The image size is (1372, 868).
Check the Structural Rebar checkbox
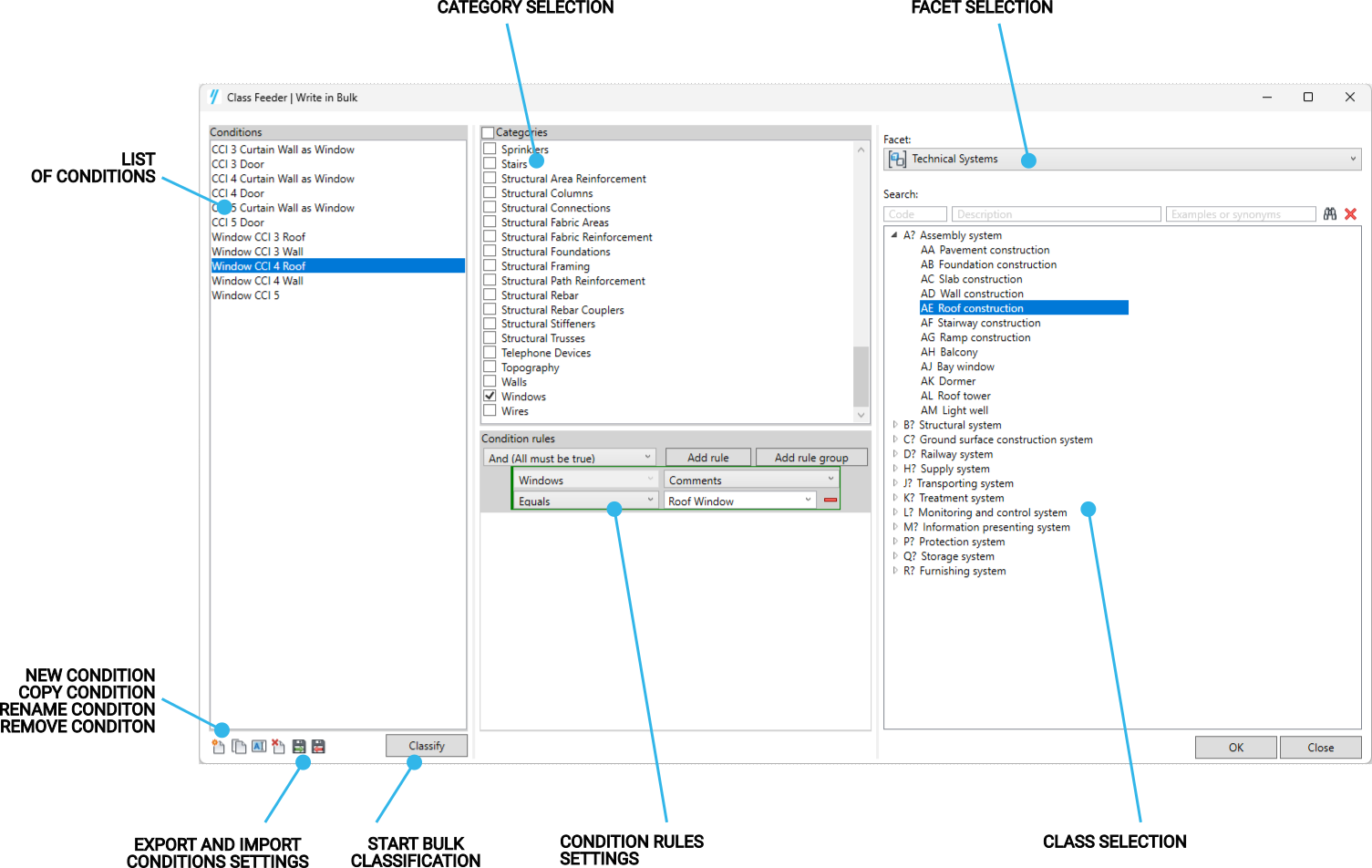click(490, 295)
